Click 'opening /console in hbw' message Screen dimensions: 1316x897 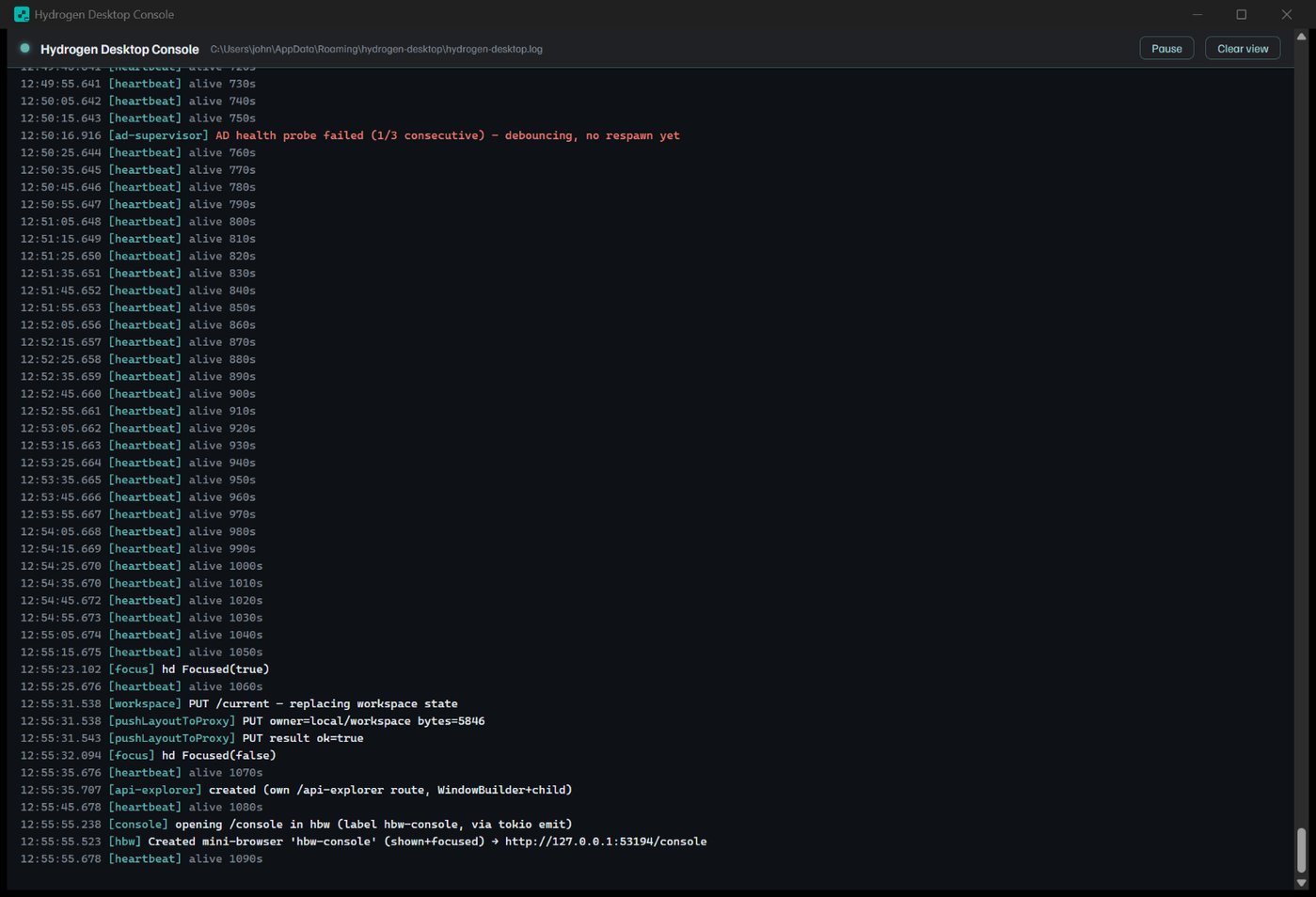click(373, 825)
